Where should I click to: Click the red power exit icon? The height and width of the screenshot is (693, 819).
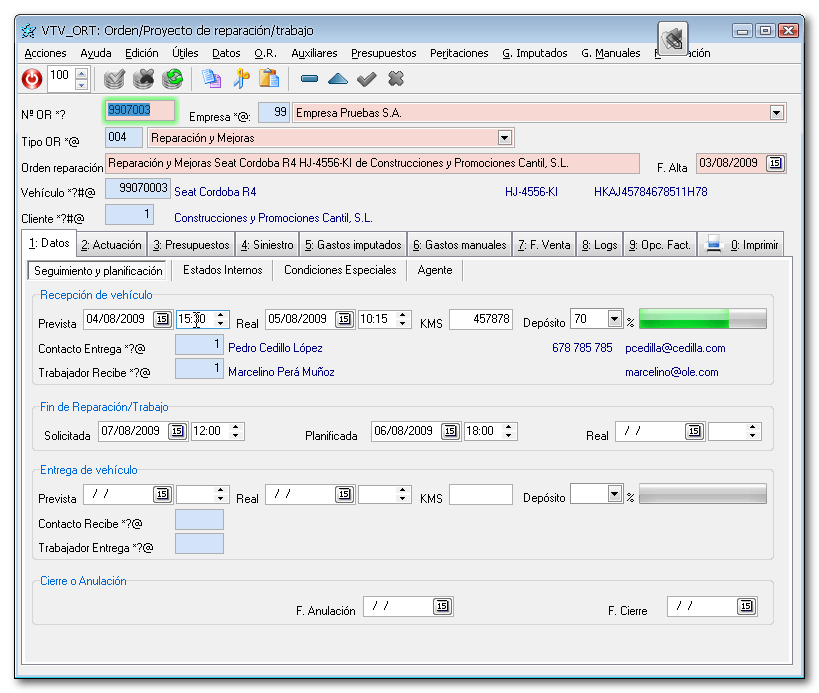32,79
